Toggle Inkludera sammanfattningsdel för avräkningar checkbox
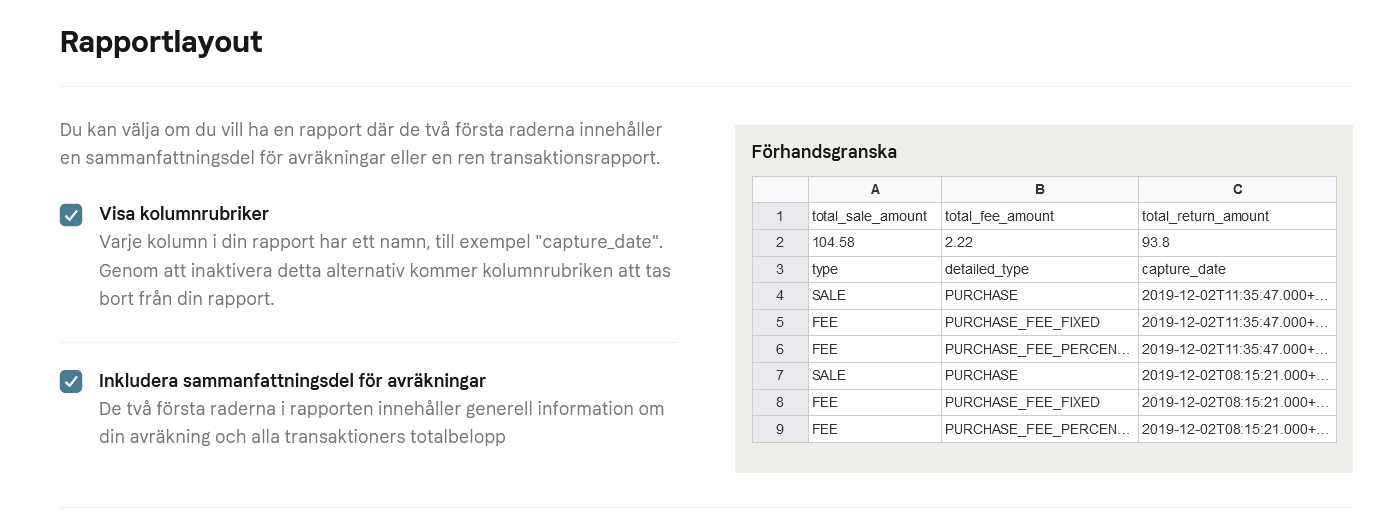This screenshot has width=1388, height=521. pyautogui.click(x=71, y=381)
